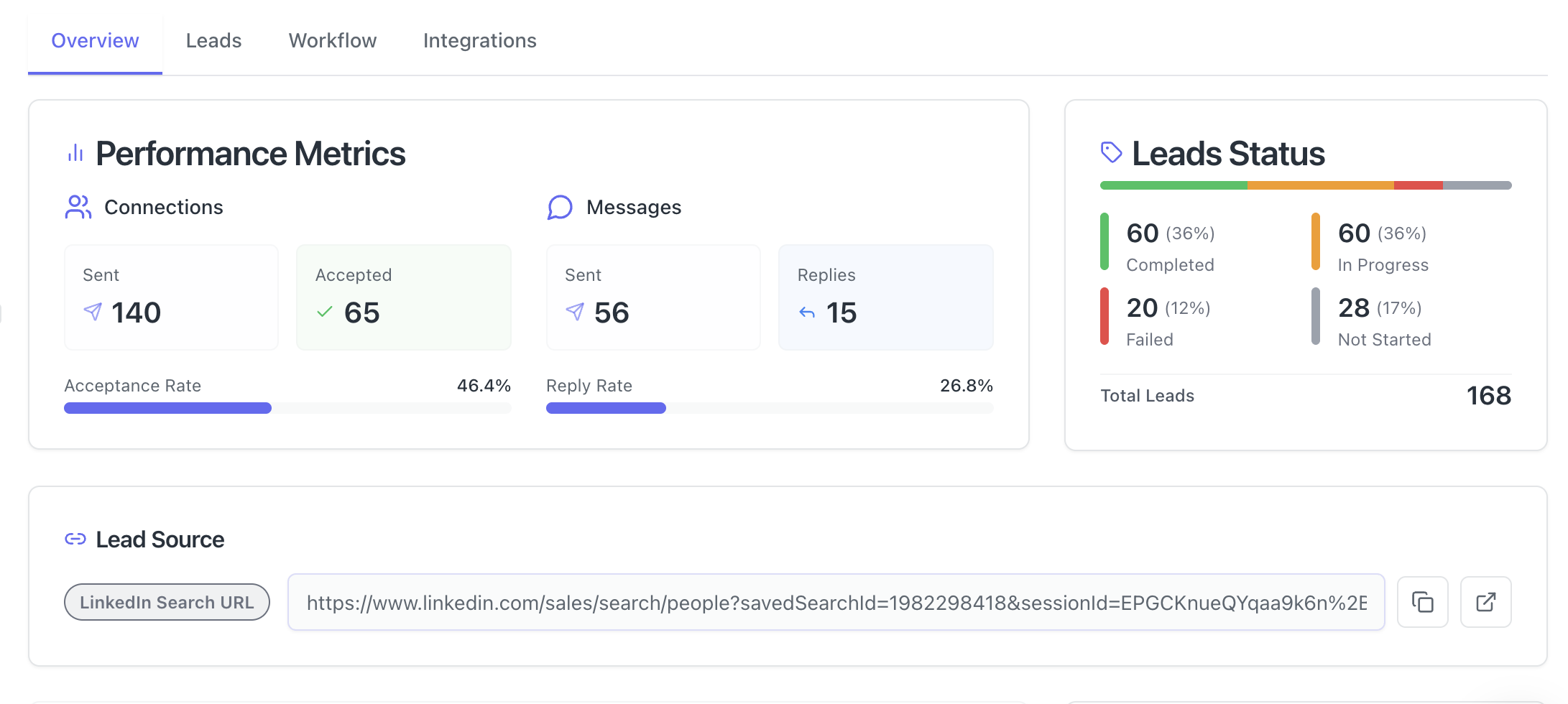Screen dimensions: 1568x704
Task: Click the Messages speech bubble icon
Action: 560,208
